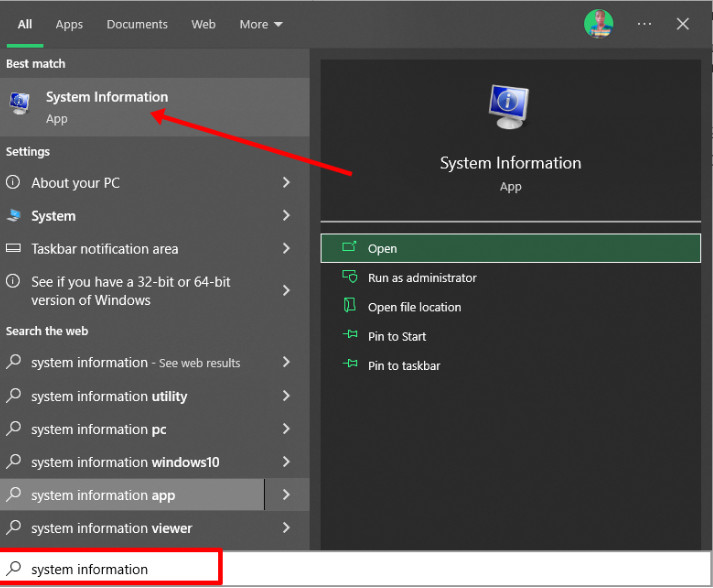Image resolution: width=713 pixels, height=588 pixels.
Task: Open the user account avatar
Action: [598, 24]
